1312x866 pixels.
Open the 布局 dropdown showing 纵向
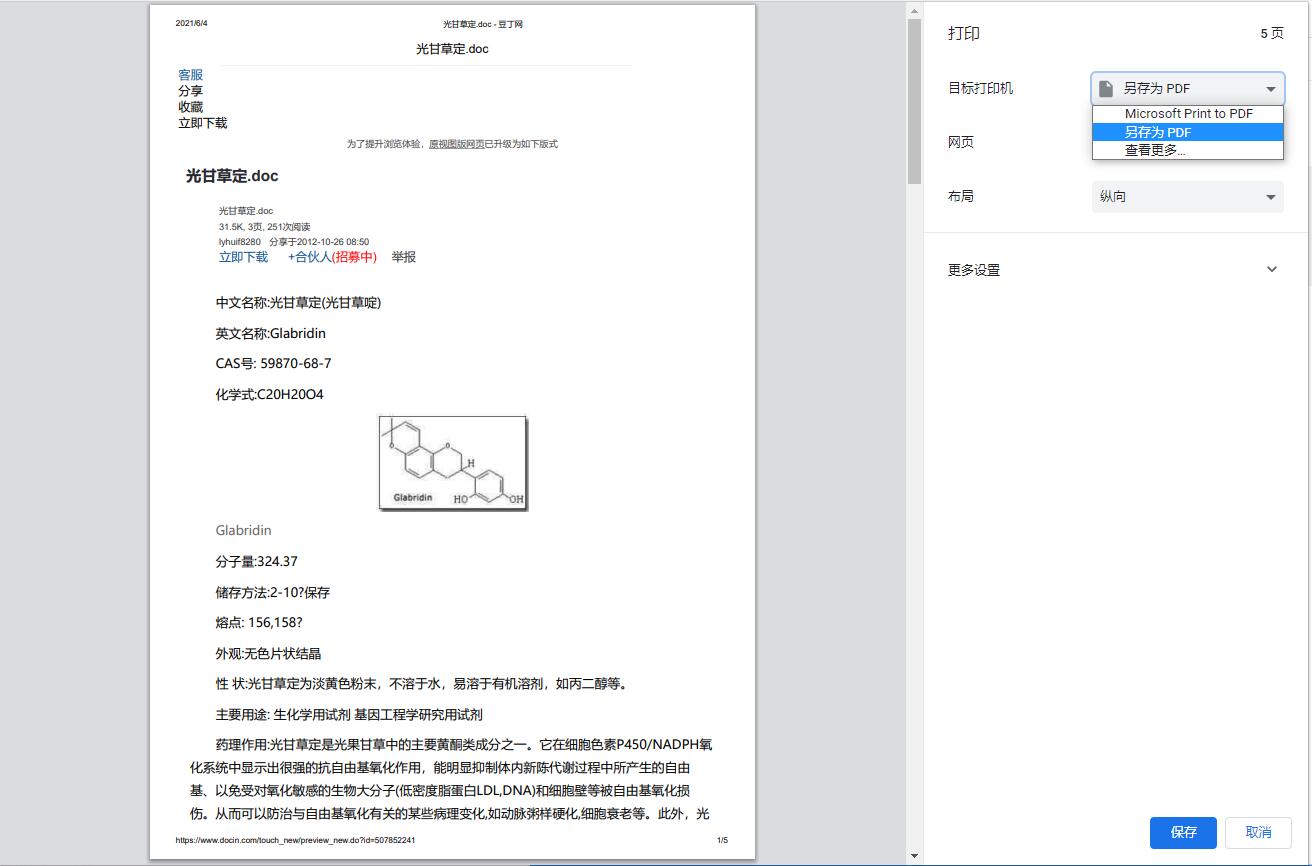coord(1187,196)
